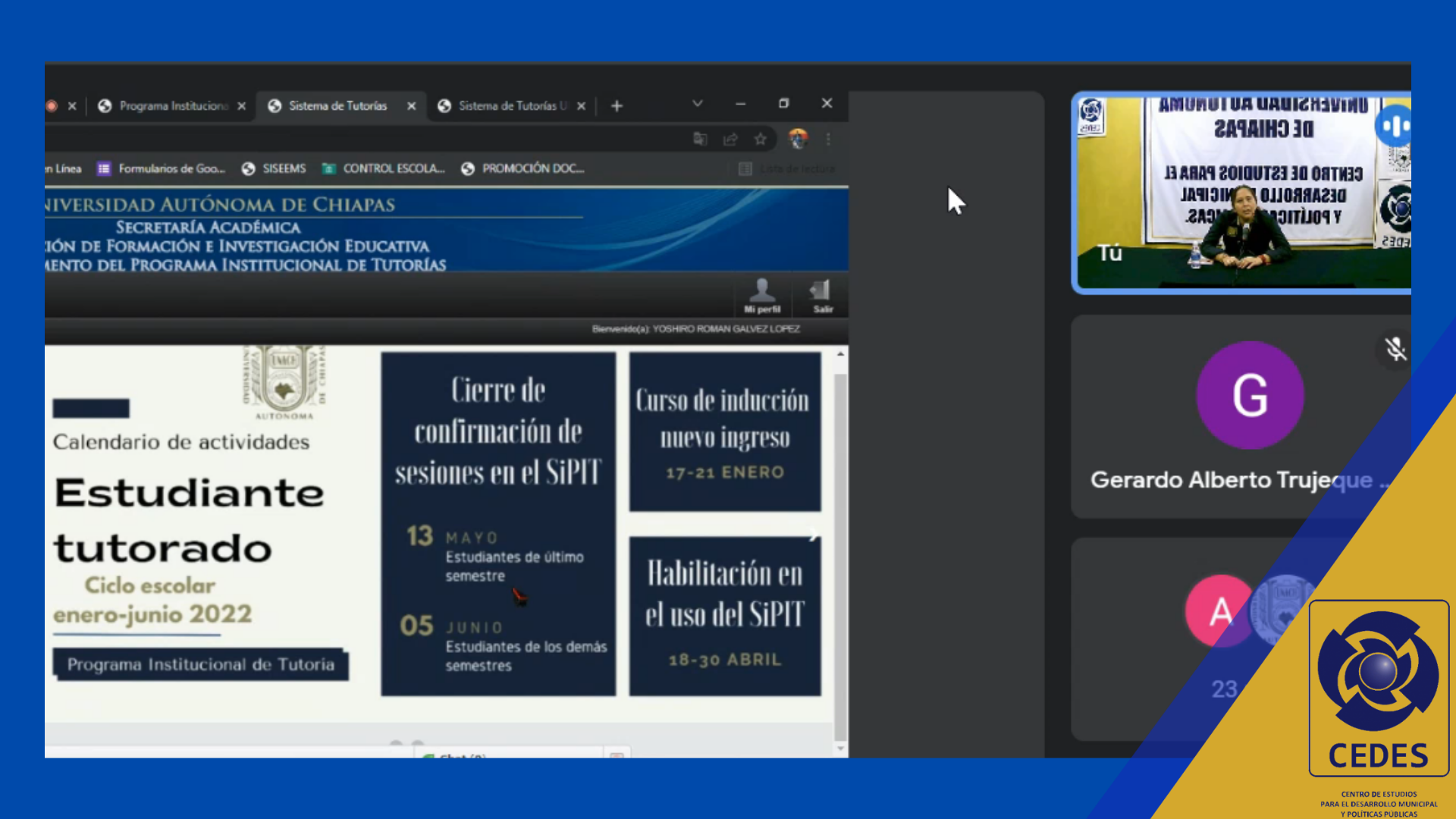Screen dimensions: 1456x819
Task: Click the muted microphone icon on Gerardo's tile
Action: pyautogui.click(x=1395, y=349)
